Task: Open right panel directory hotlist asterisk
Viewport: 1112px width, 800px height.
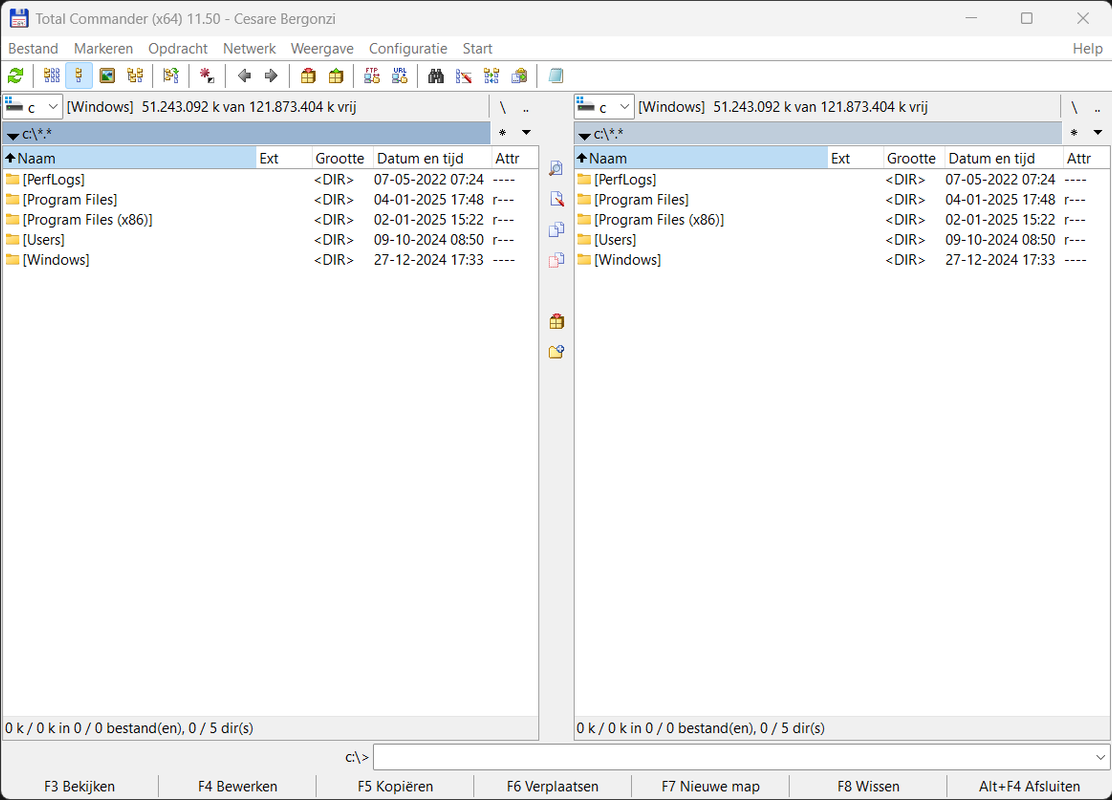Action: pos(1074,133)
